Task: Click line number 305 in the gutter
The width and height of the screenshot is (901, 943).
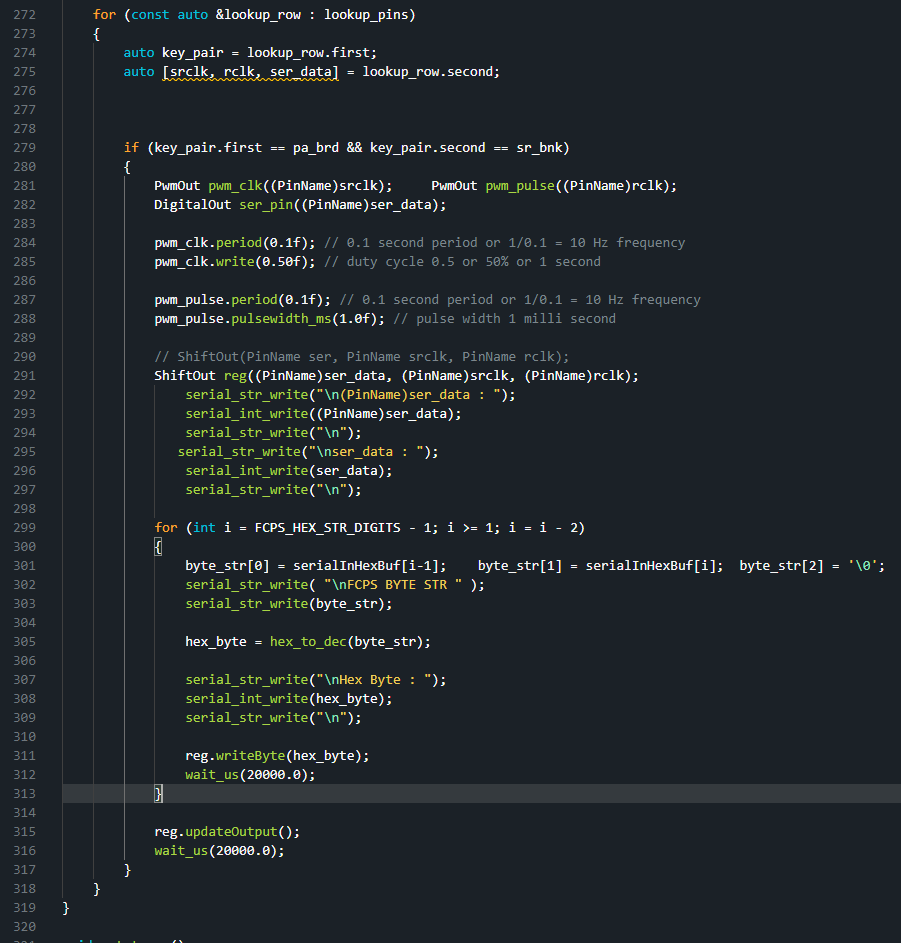Action: (x=25, y=641)
